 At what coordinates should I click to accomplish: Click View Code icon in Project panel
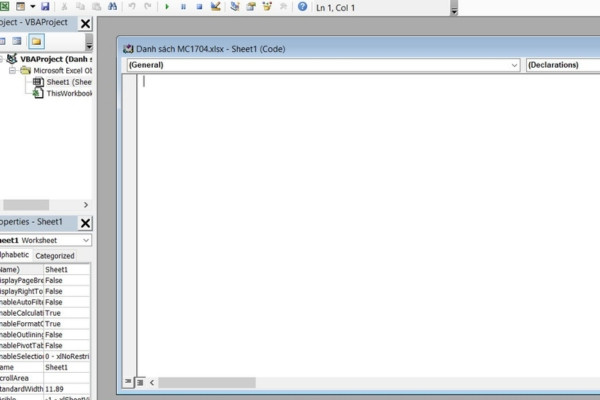[x=2, y=41]
